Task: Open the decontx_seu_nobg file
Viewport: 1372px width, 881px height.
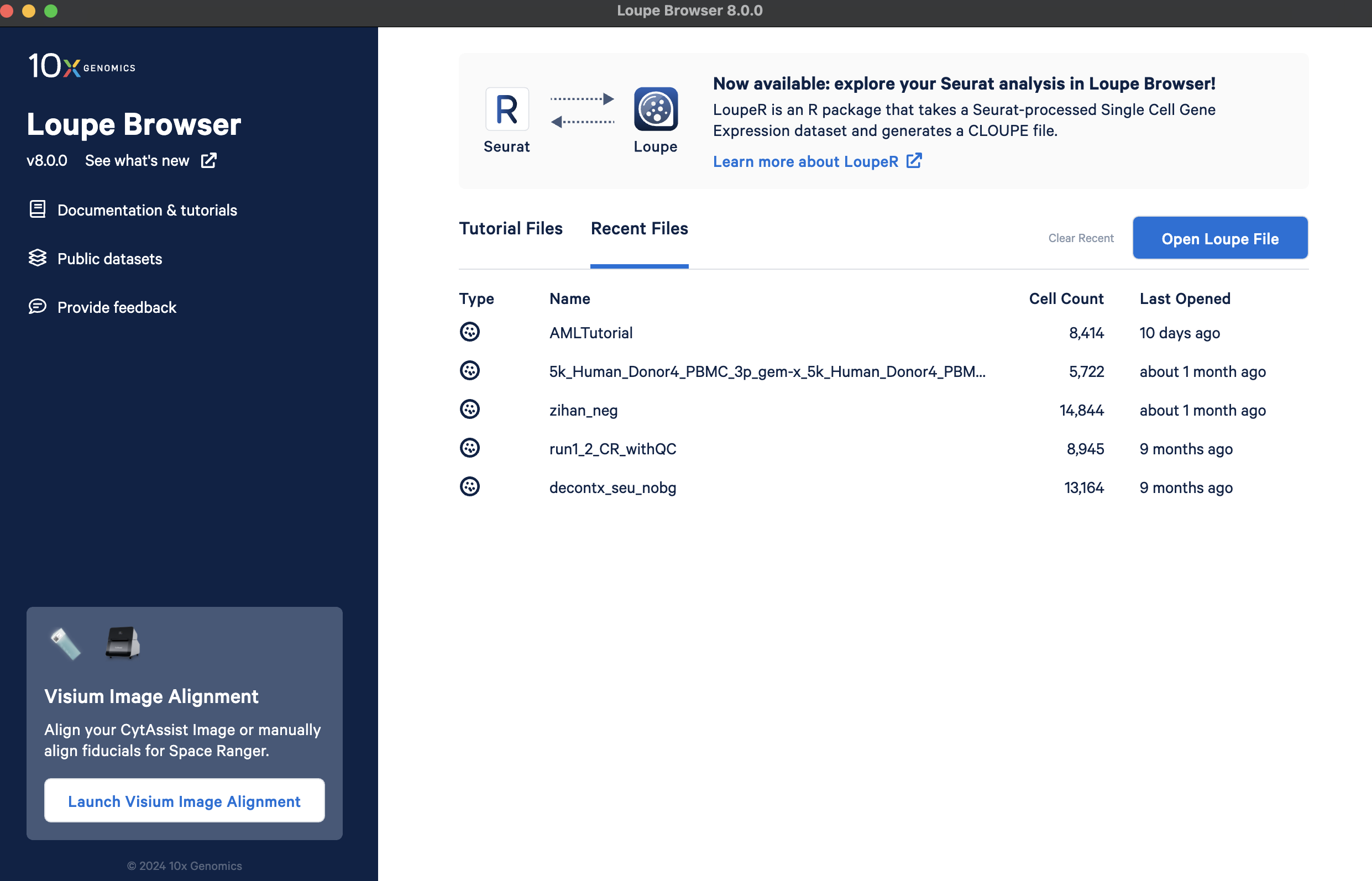Action: pos(613,487)
